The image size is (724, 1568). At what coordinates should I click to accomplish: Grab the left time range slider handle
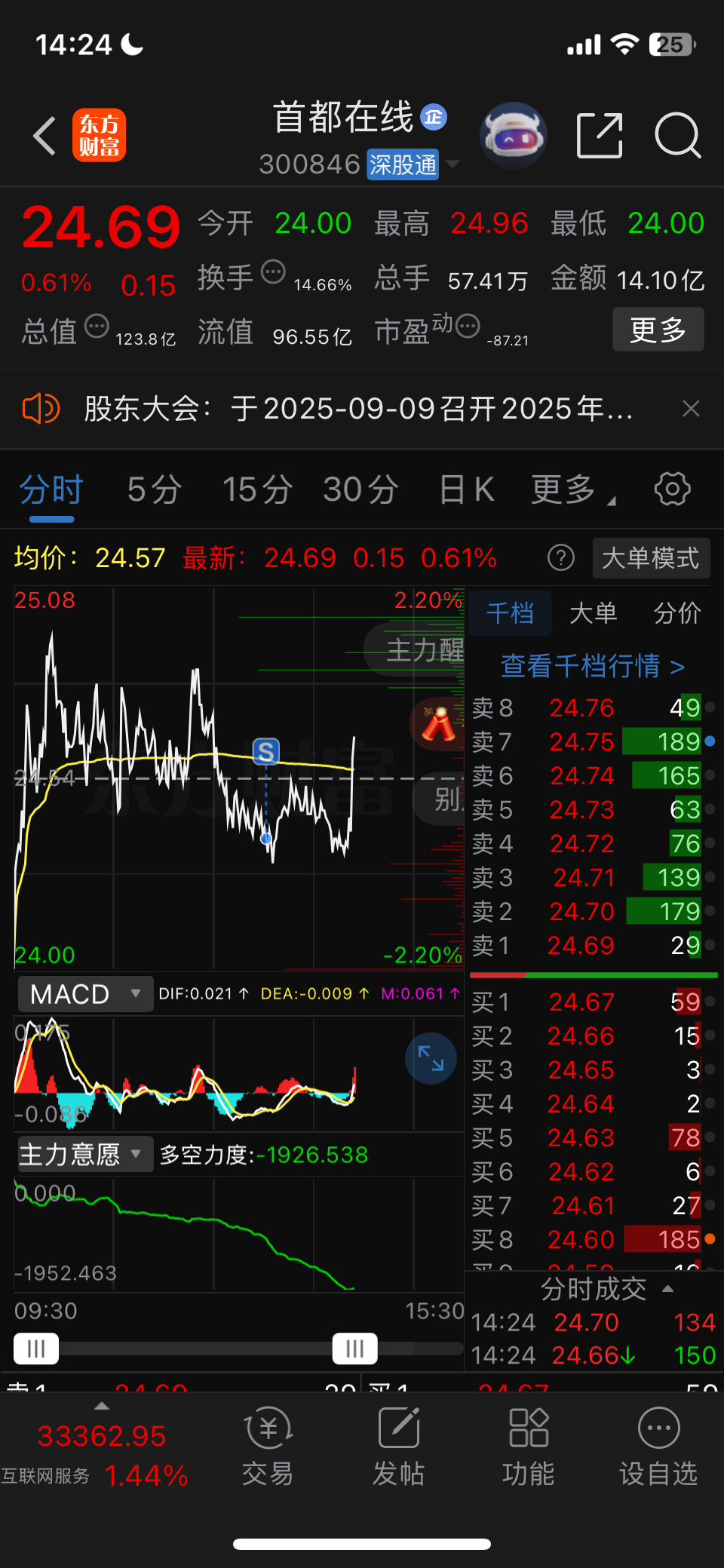(36, 1349)
